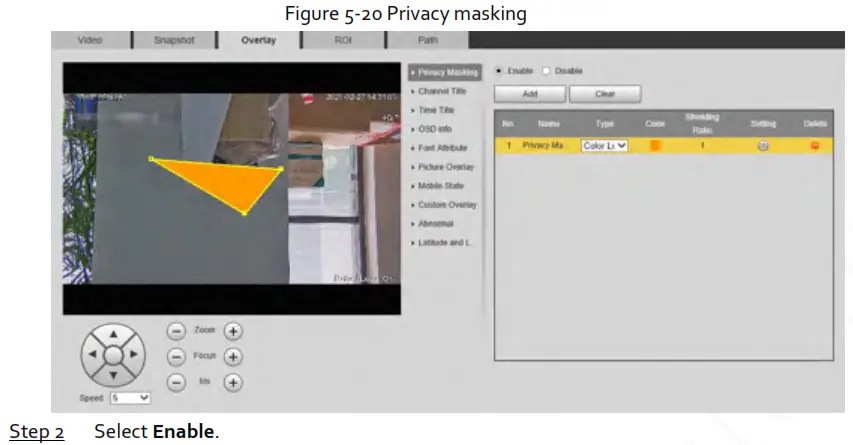Decrease Zoom with minus icon
This screenshot has width=853, height=445.
click(x=176, y=331)
